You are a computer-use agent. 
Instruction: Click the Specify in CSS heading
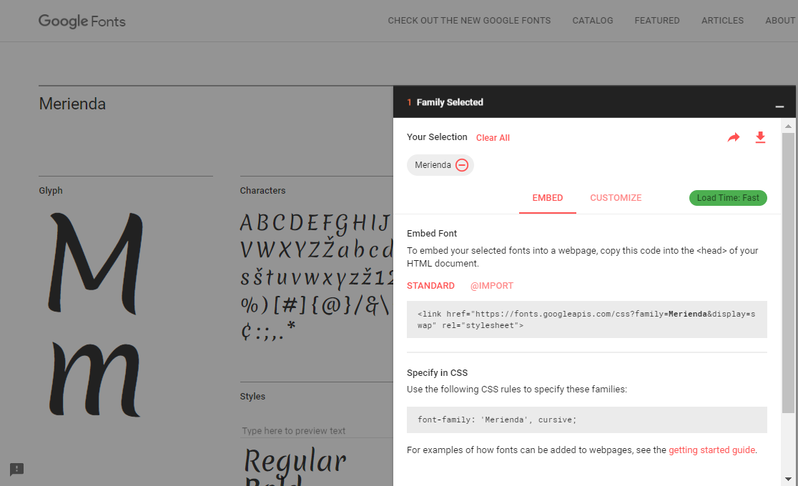pos(437,373)
